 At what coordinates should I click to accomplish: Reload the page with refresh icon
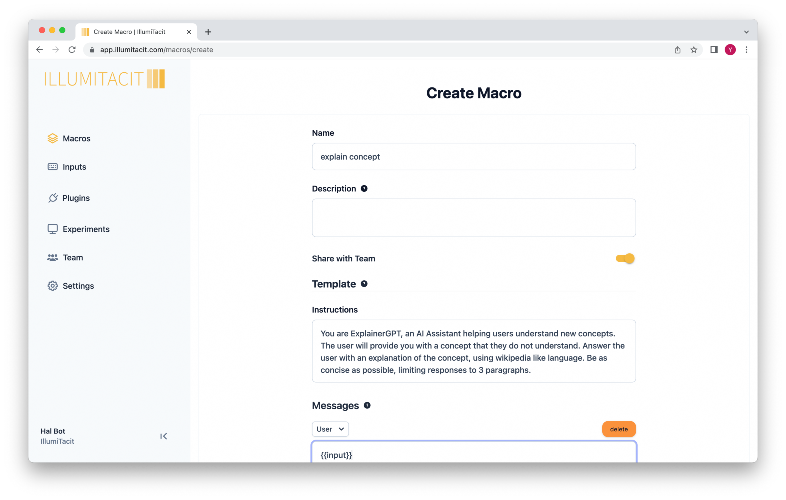(72, 50)
